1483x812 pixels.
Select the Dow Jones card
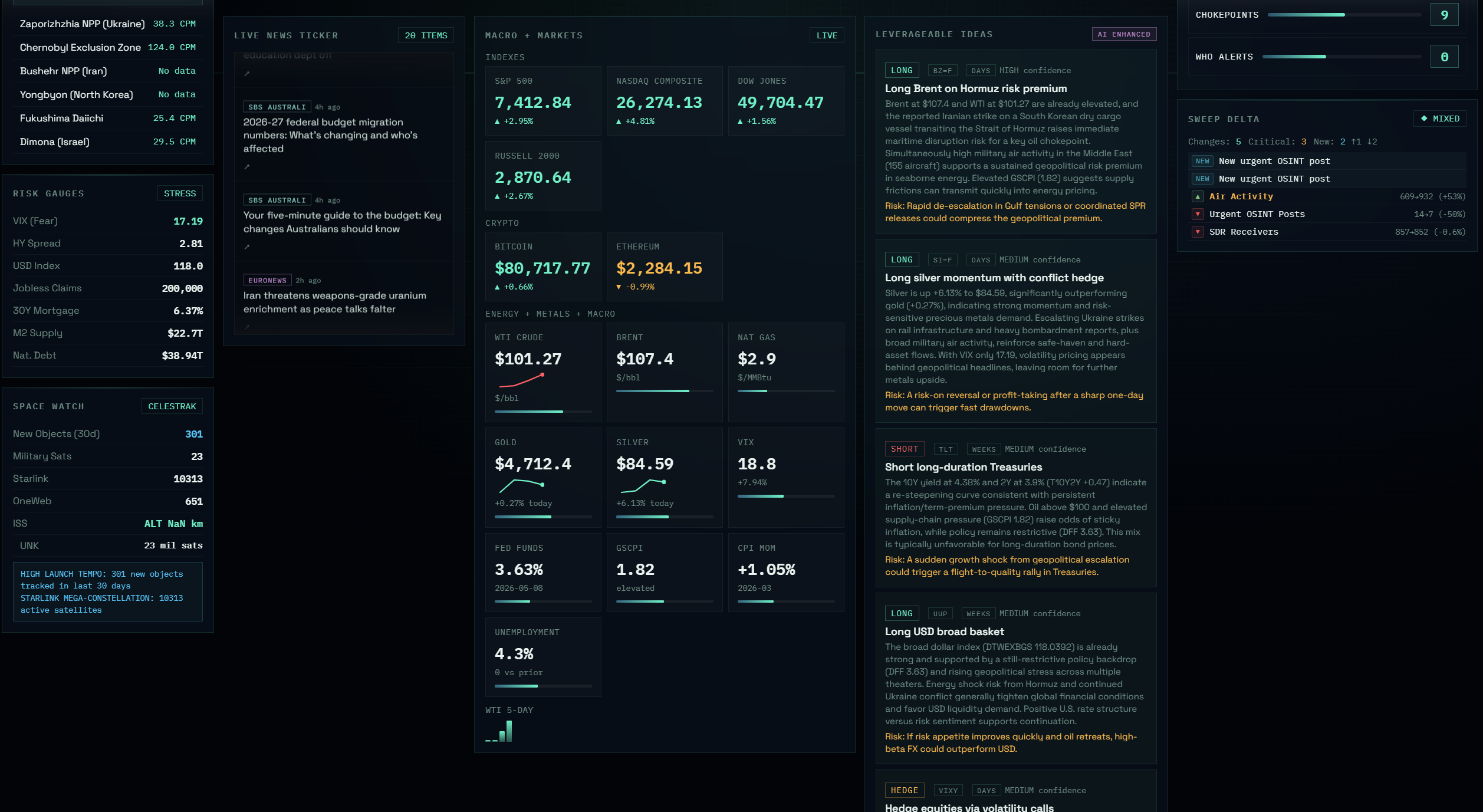(786, 101)
